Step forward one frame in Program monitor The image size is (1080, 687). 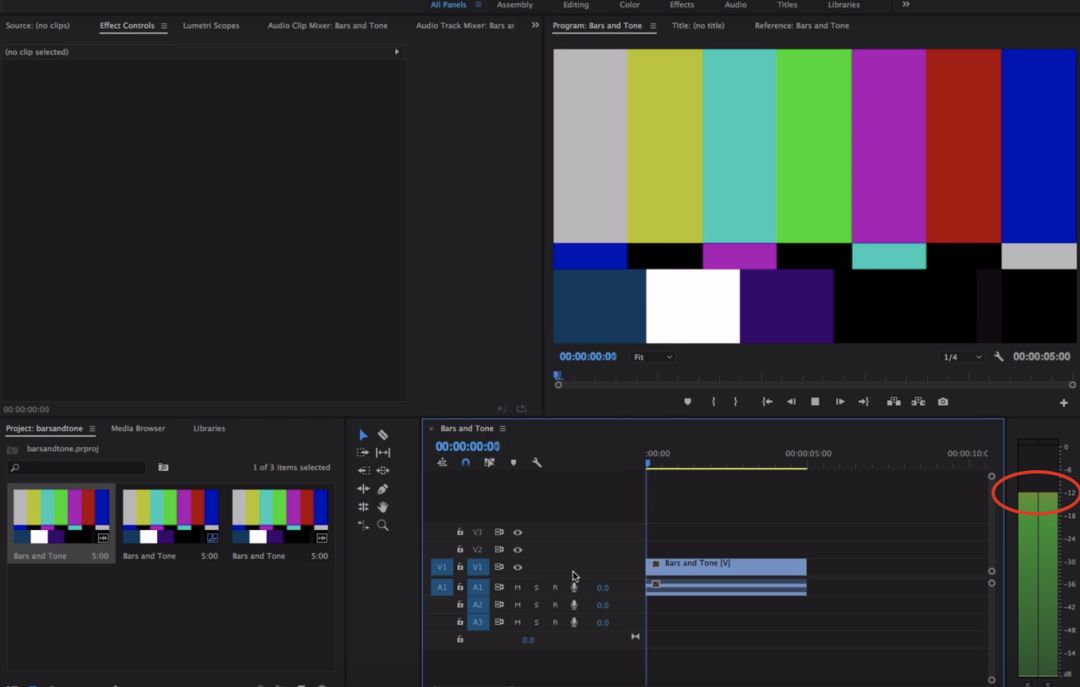[x=840, y=402]
